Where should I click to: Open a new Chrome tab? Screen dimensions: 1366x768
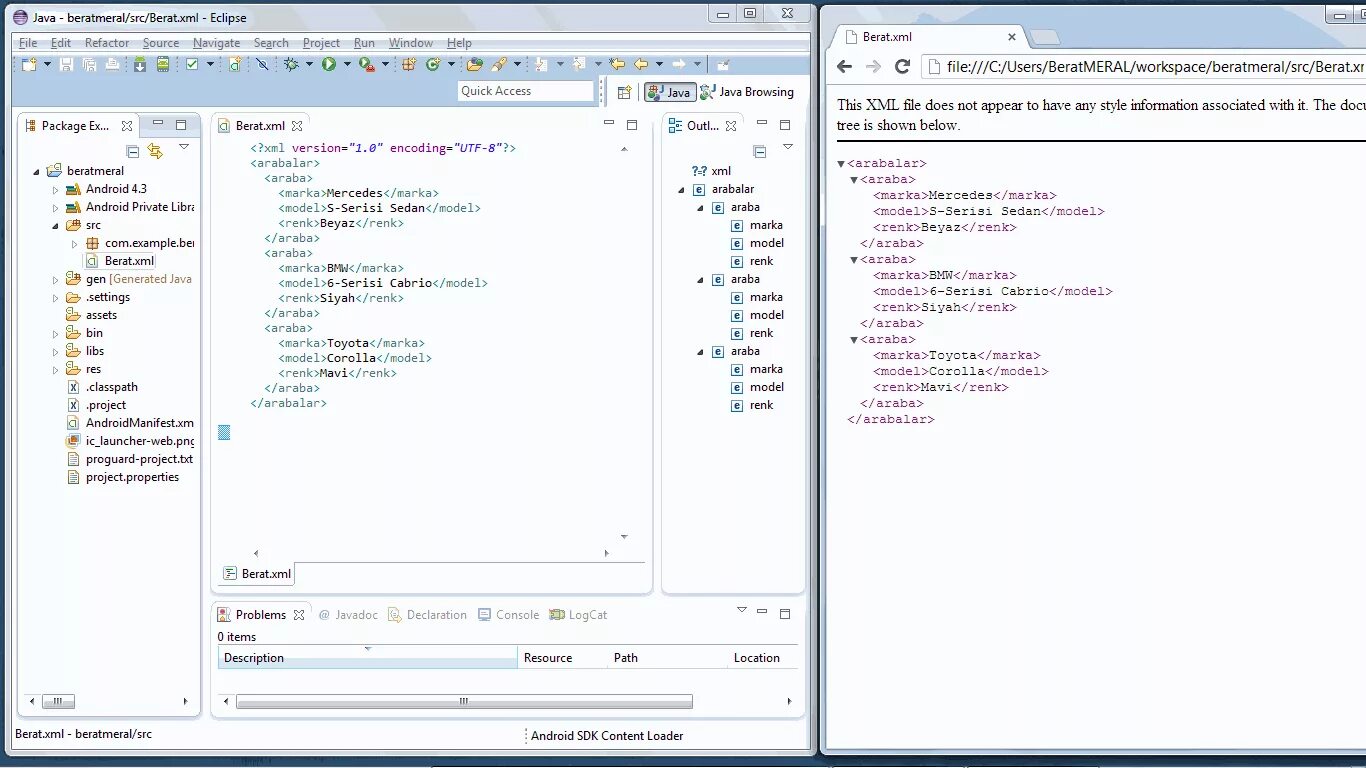[1045, 38]
